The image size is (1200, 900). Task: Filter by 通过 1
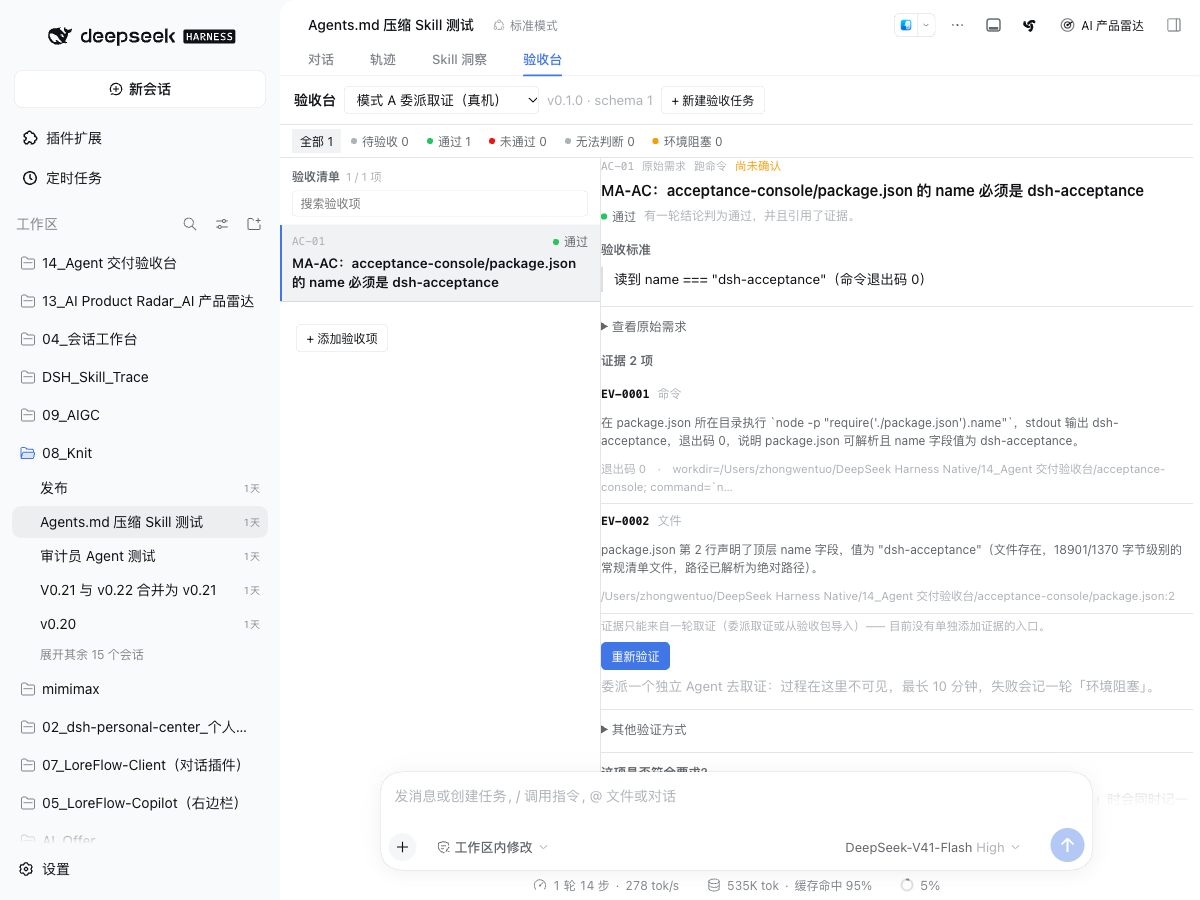[449, 142]
